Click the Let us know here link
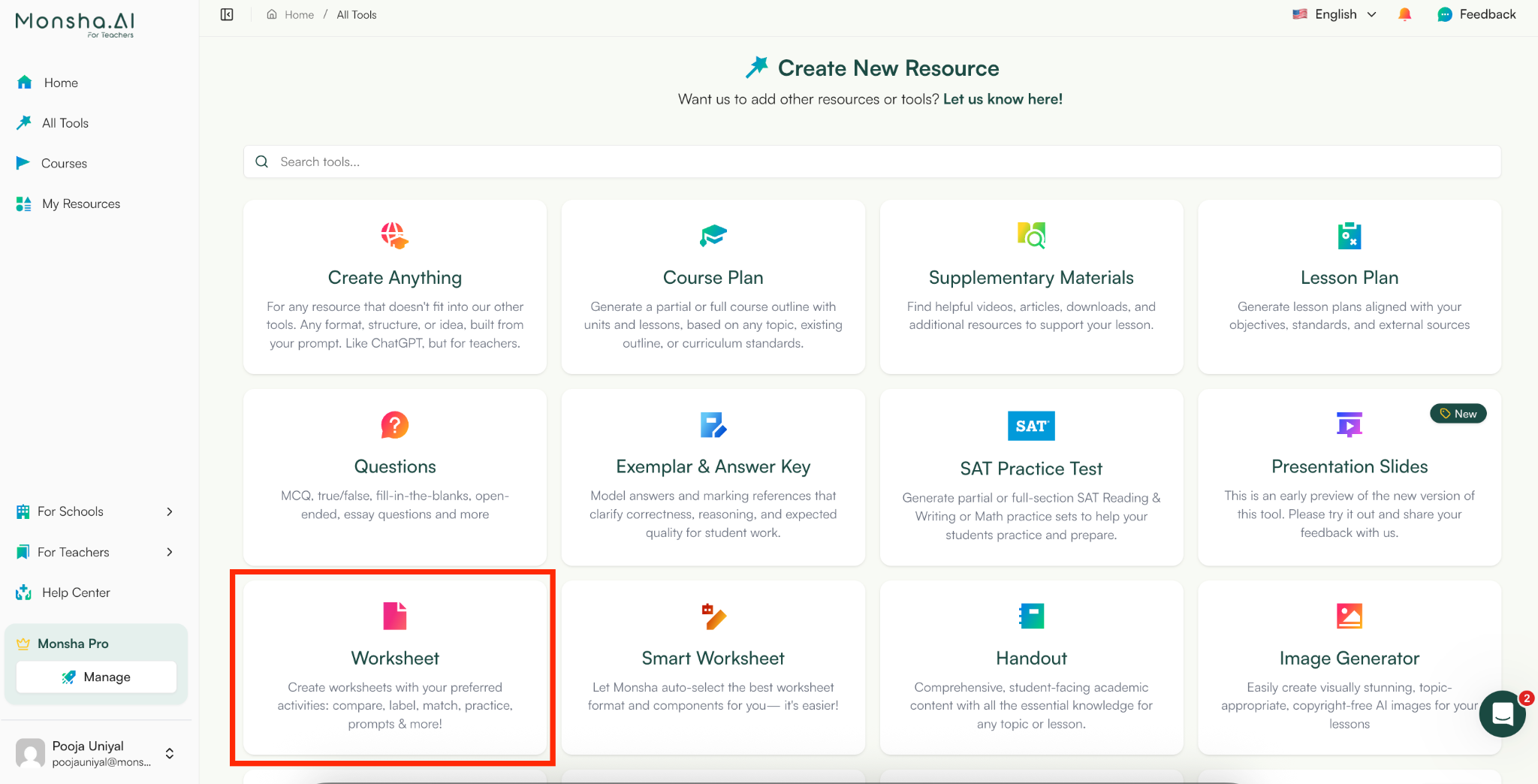This screenshot has height=784, width=1538. pyautogui.click(x=1003, y=98)
